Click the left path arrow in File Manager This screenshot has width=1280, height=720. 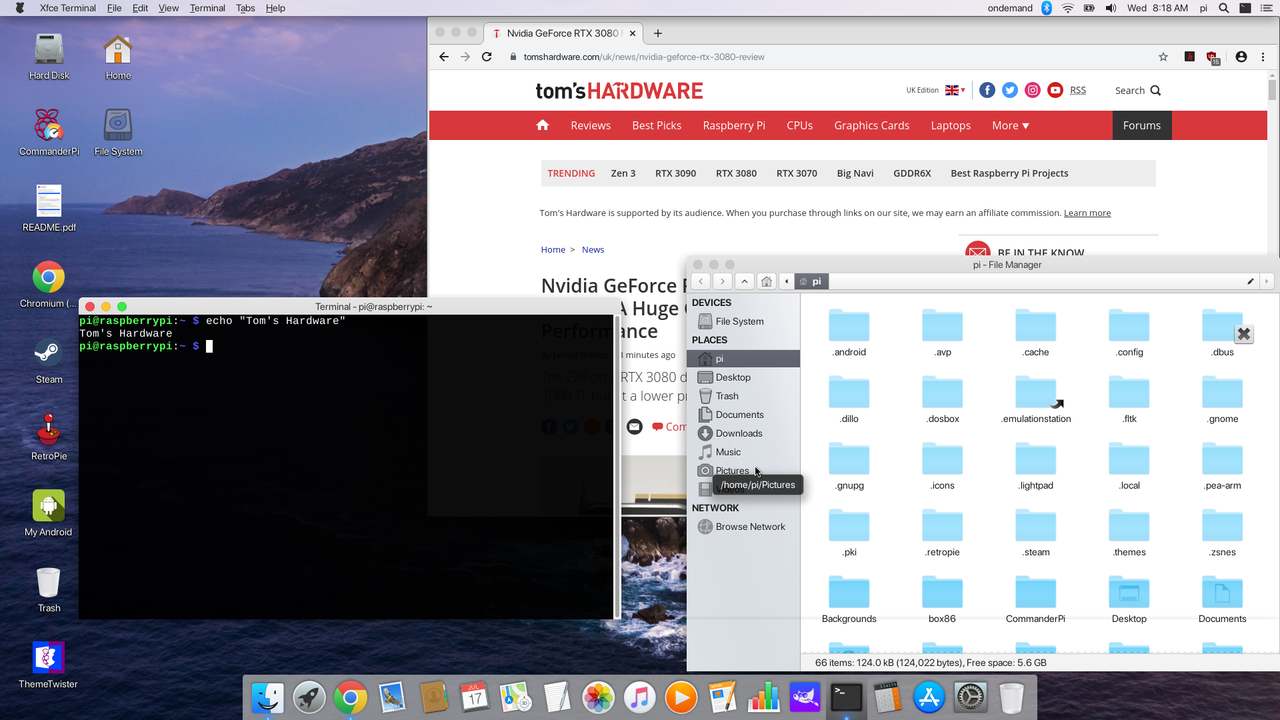[787, 282]
